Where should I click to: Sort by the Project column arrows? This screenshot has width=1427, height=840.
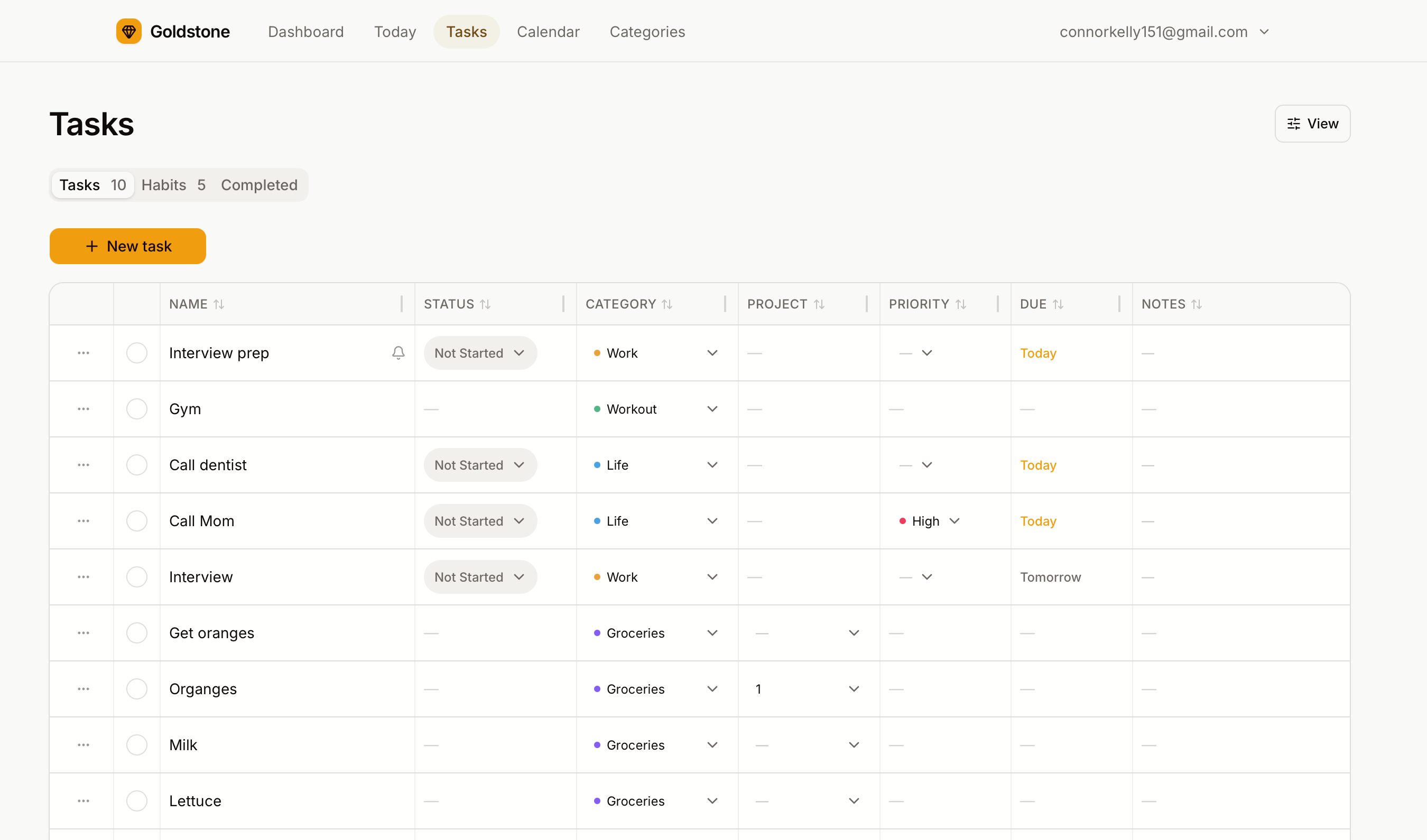(819, 304)
